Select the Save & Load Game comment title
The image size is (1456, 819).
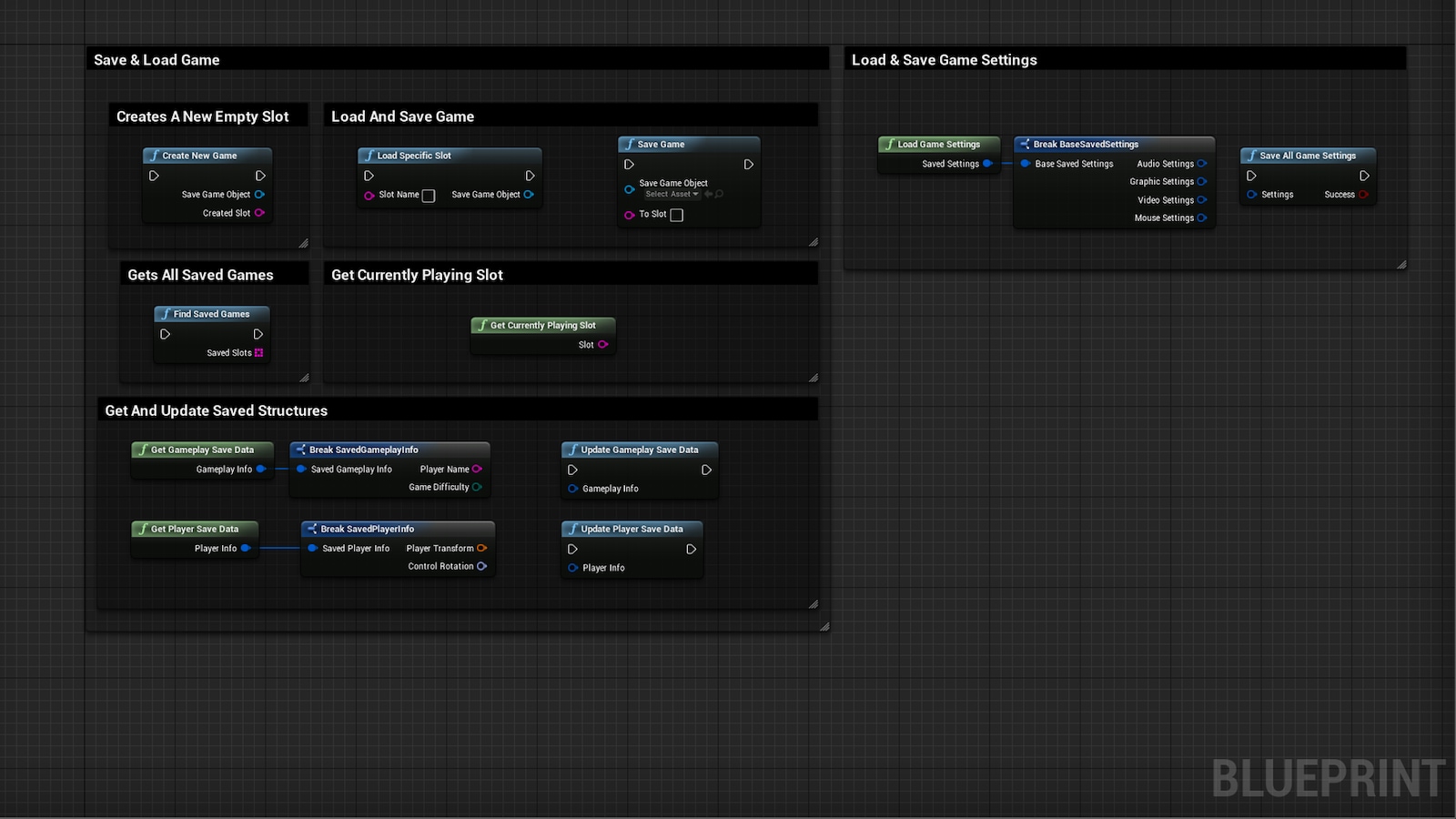coord(157,60)
